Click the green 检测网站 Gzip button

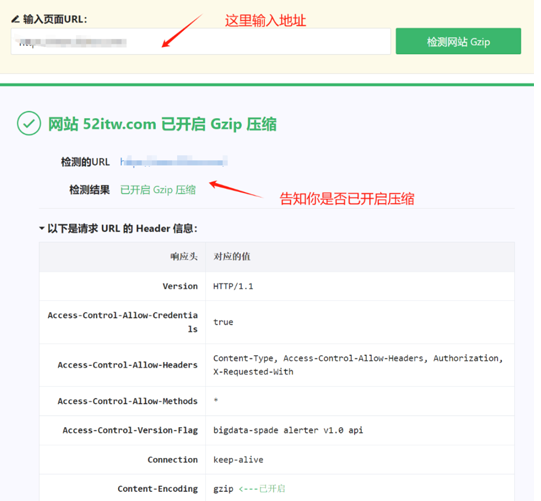pyautogui.click(x=458, y=41)
